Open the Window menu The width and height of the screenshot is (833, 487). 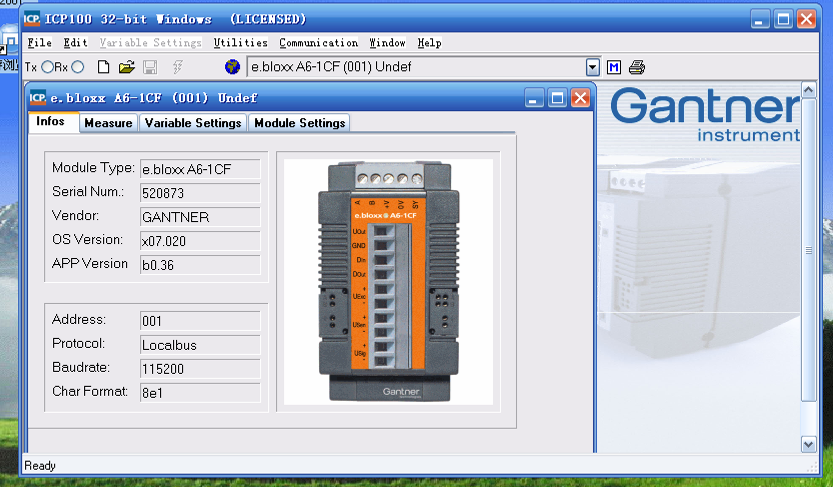tap(387, 42)
